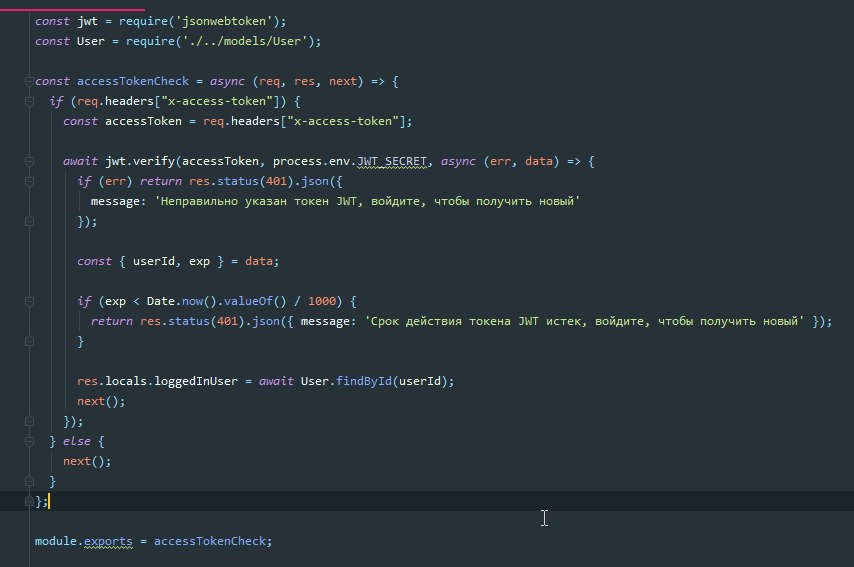Viewport: 854px width, 567px height.
Task: Click userId in the destructuring const line
Action: pos(154,261)
